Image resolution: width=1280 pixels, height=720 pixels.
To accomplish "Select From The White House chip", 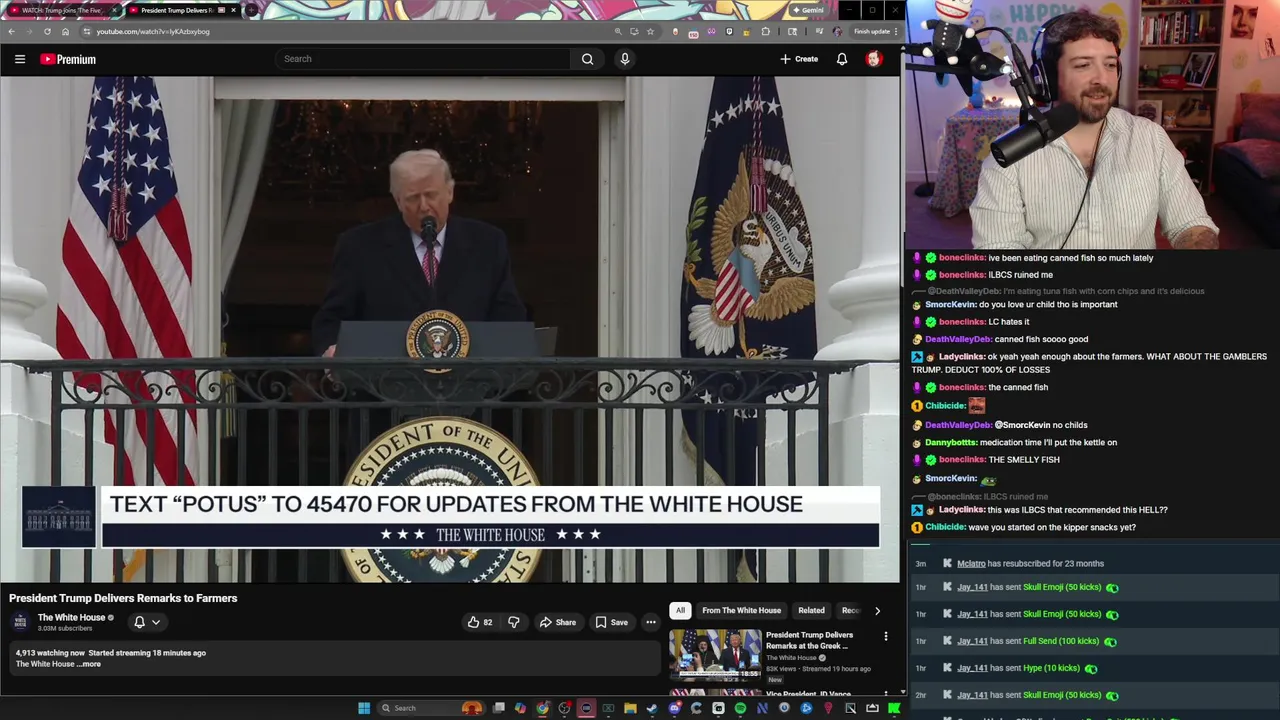I will [741, 610].
